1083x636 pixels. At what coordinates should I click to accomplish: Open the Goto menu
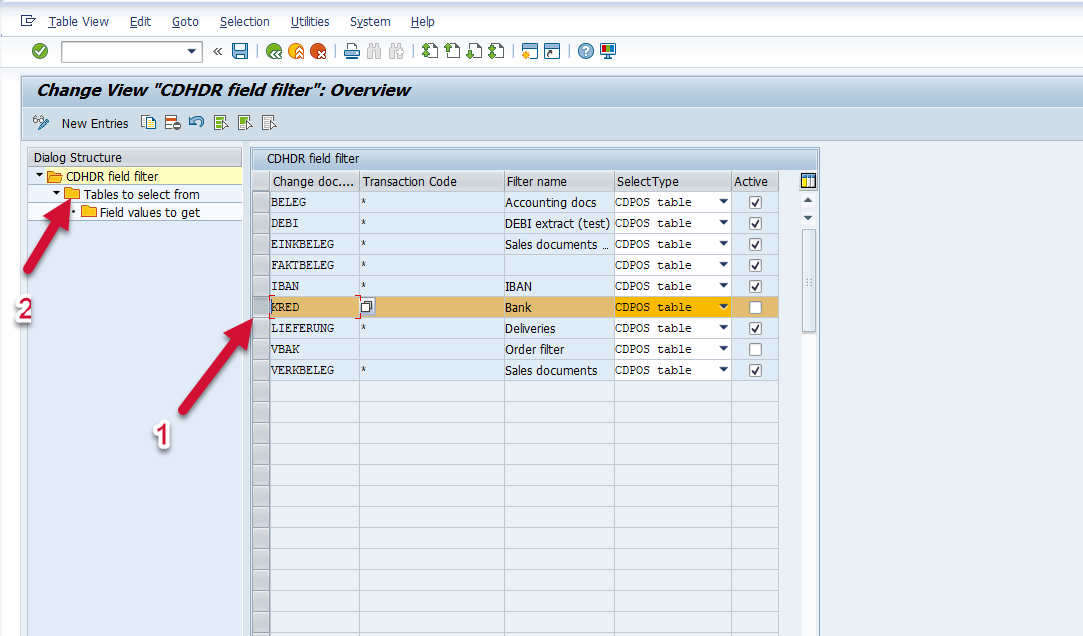tap(185, 21)
